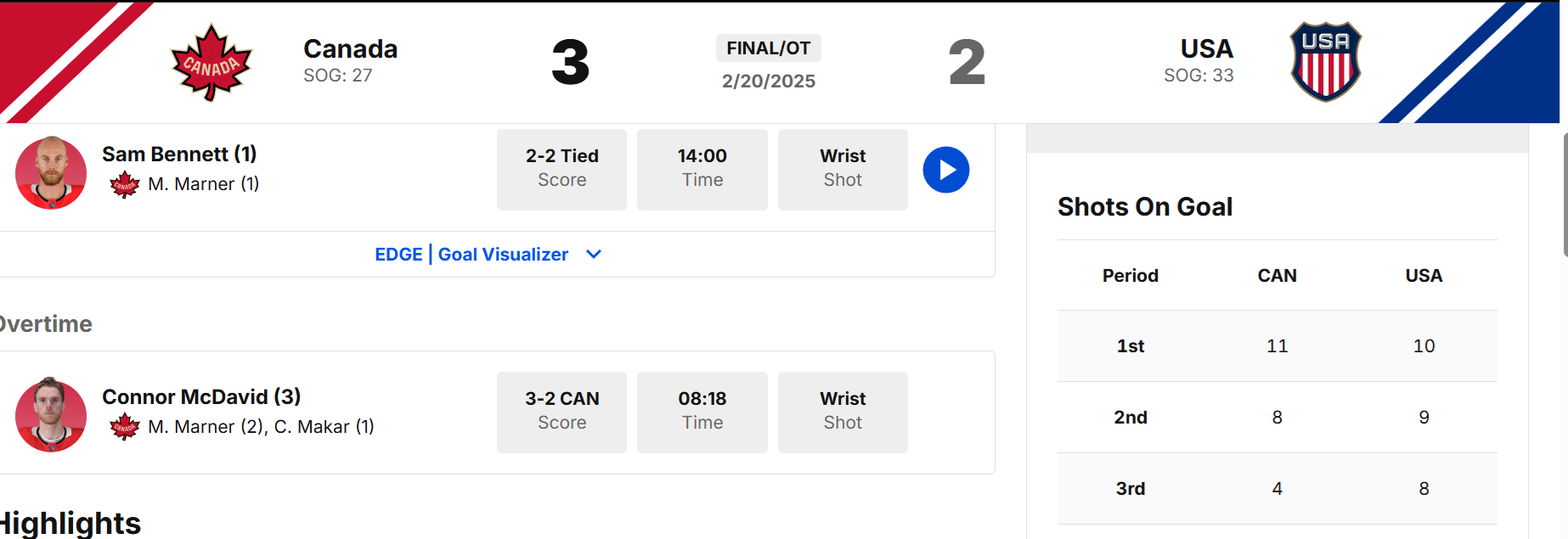Click the 1st period row in Shots table

(1278, 346)
